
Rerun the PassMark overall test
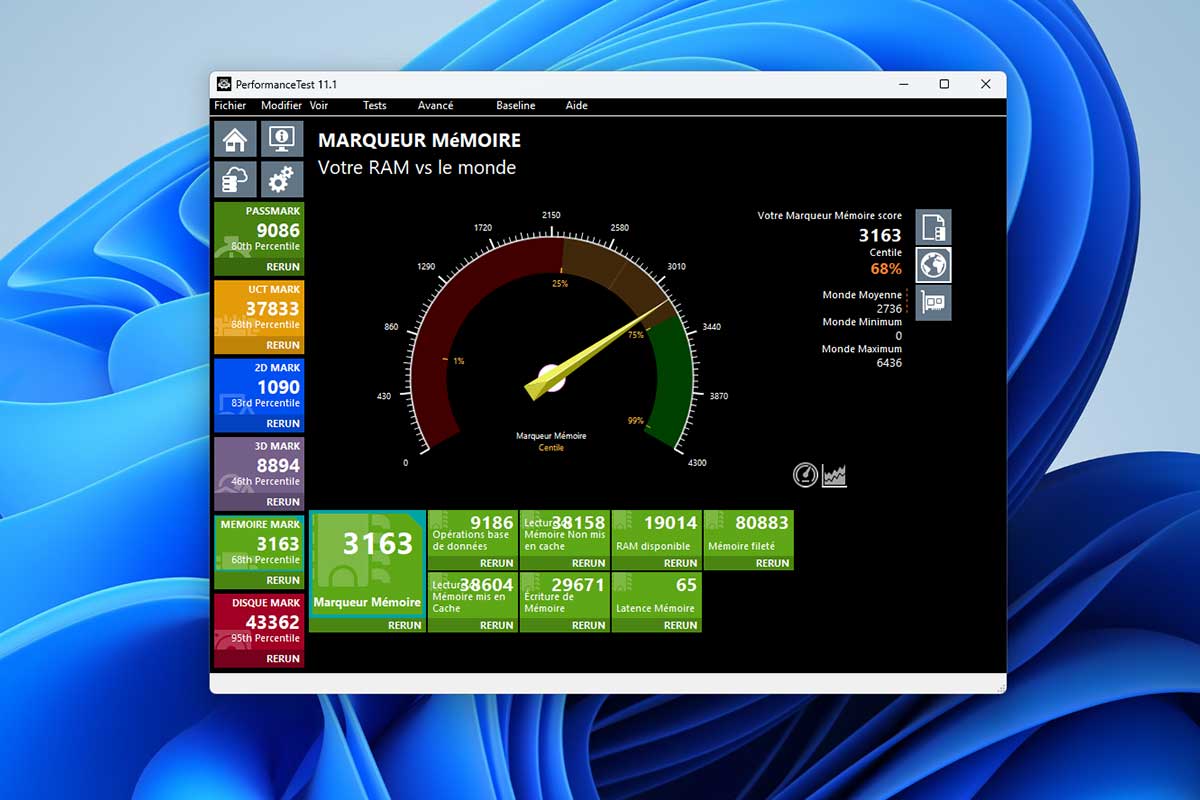pos(282,267)
